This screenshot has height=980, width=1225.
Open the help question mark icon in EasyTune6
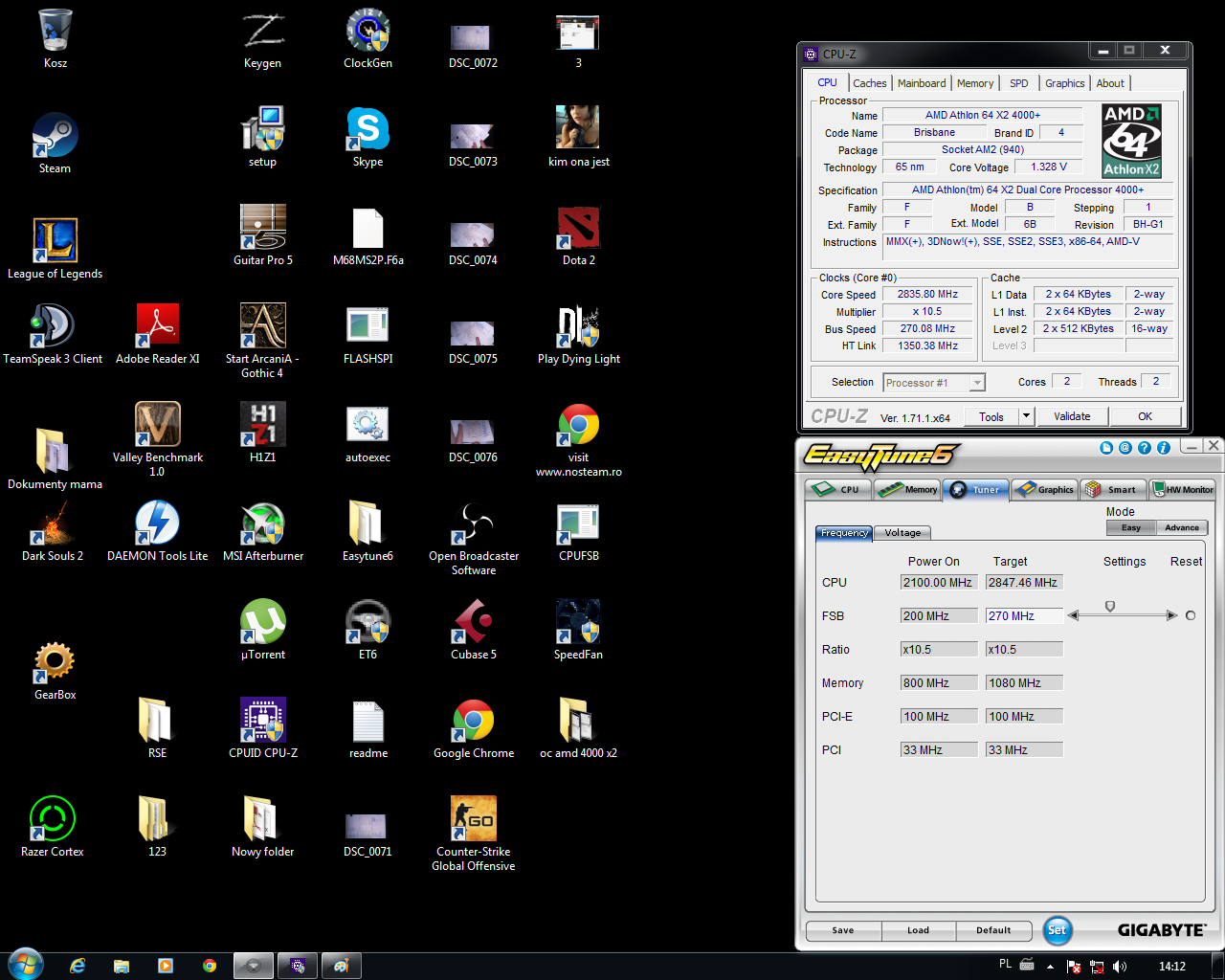1145,447
